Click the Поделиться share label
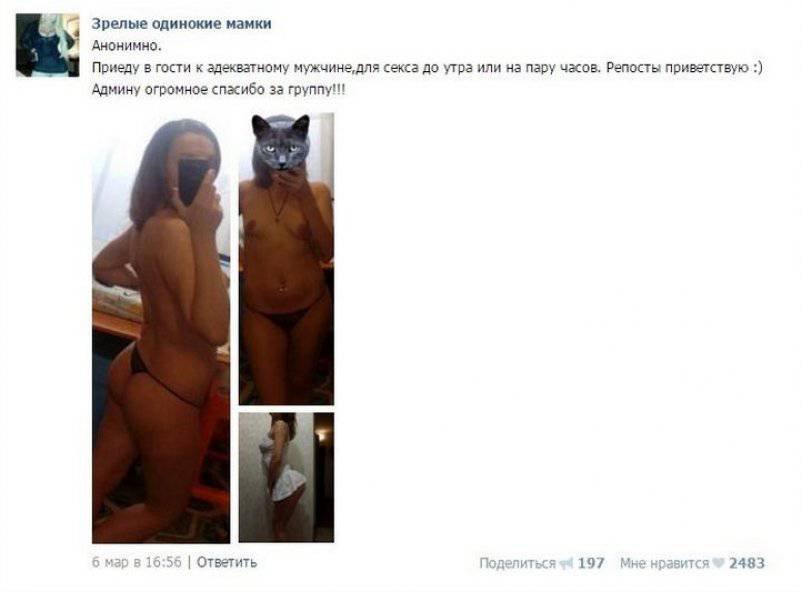 pos(517,563)
